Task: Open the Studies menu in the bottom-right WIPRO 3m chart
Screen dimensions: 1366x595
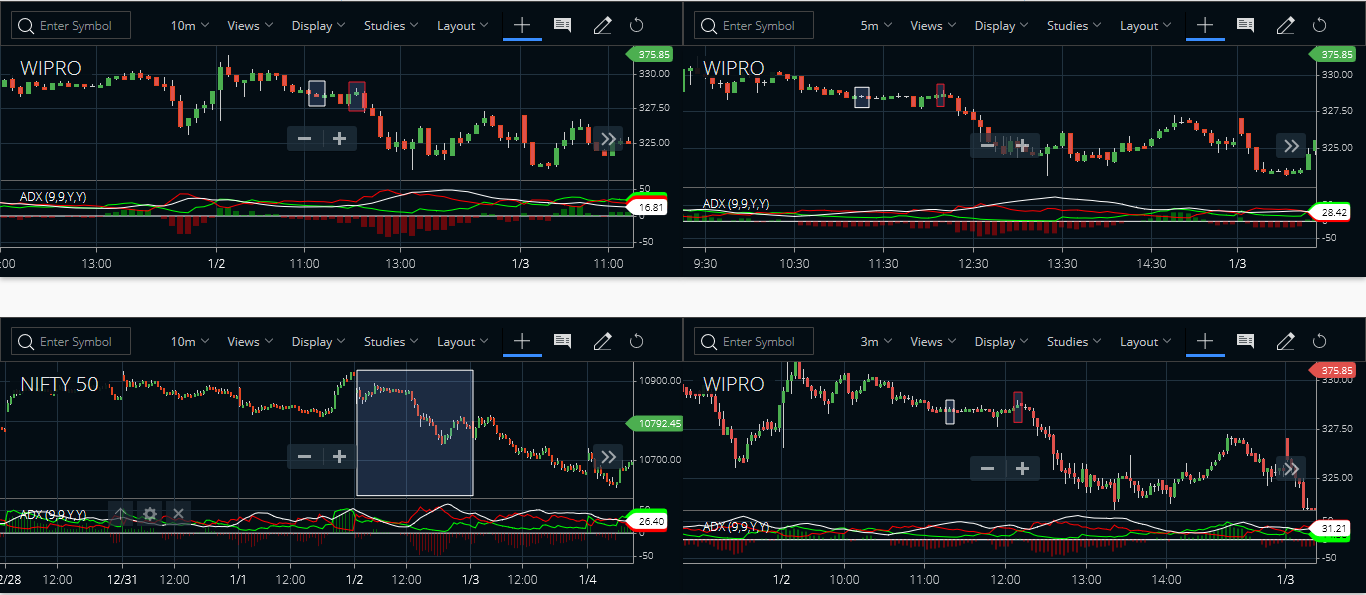Action: click(1074, 341)
